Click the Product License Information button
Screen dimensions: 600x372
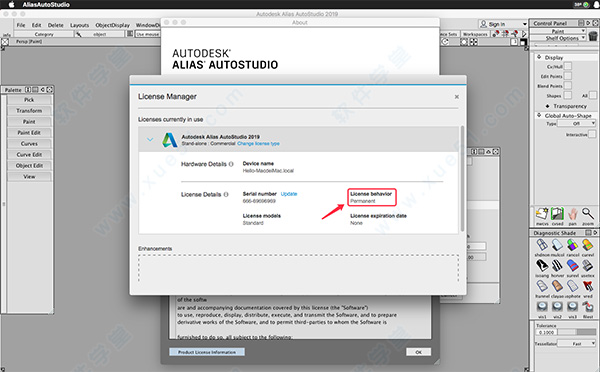tap(207, 352)
